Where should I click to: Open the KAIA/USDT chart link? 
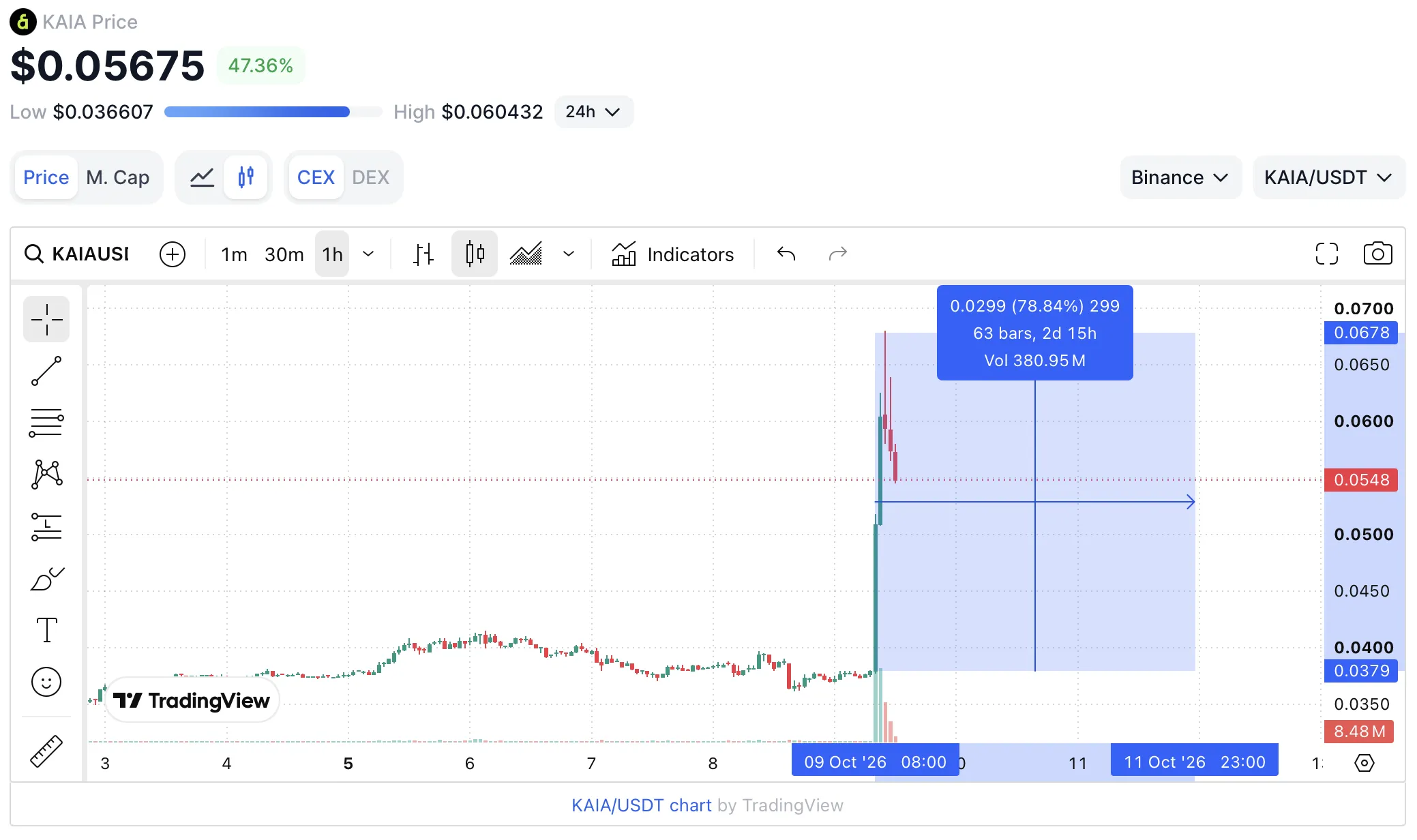click(642, 805)
